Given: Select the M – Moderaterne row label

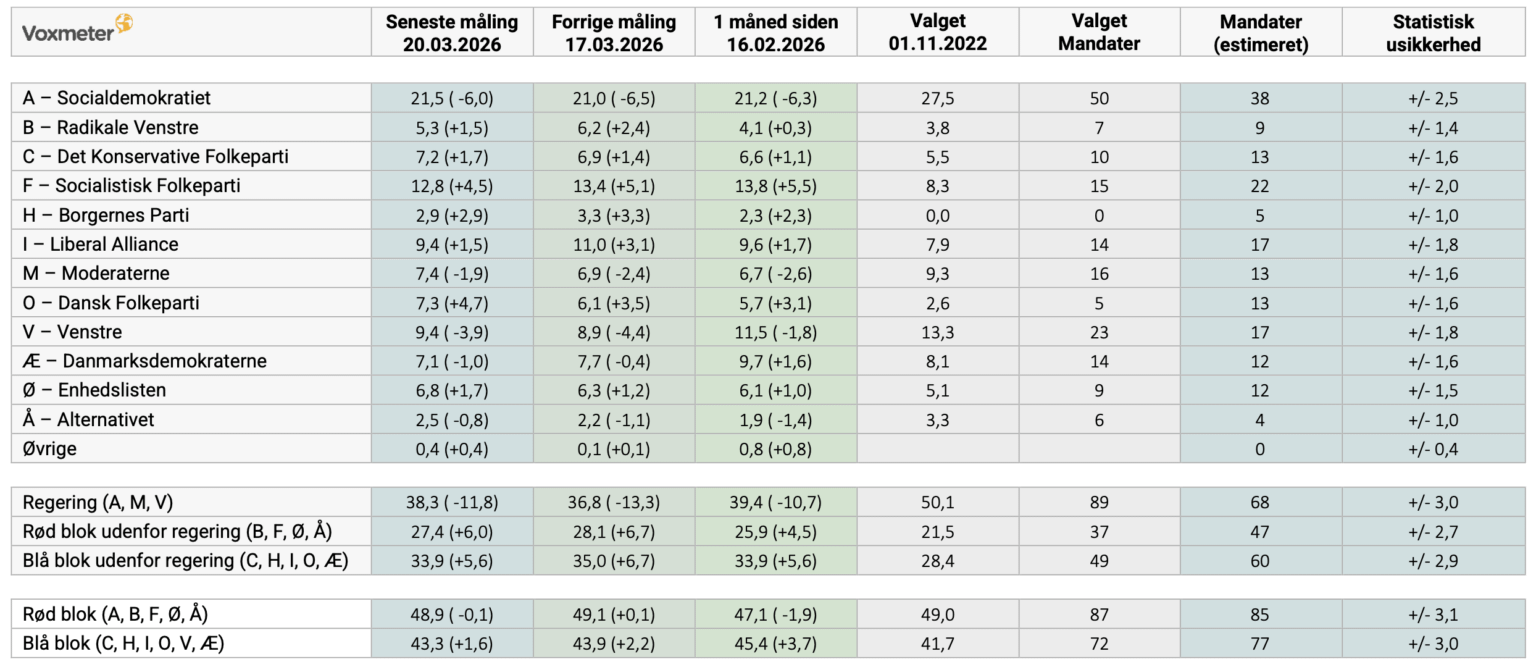Looking at the screenshot, I should coord(96,273).
